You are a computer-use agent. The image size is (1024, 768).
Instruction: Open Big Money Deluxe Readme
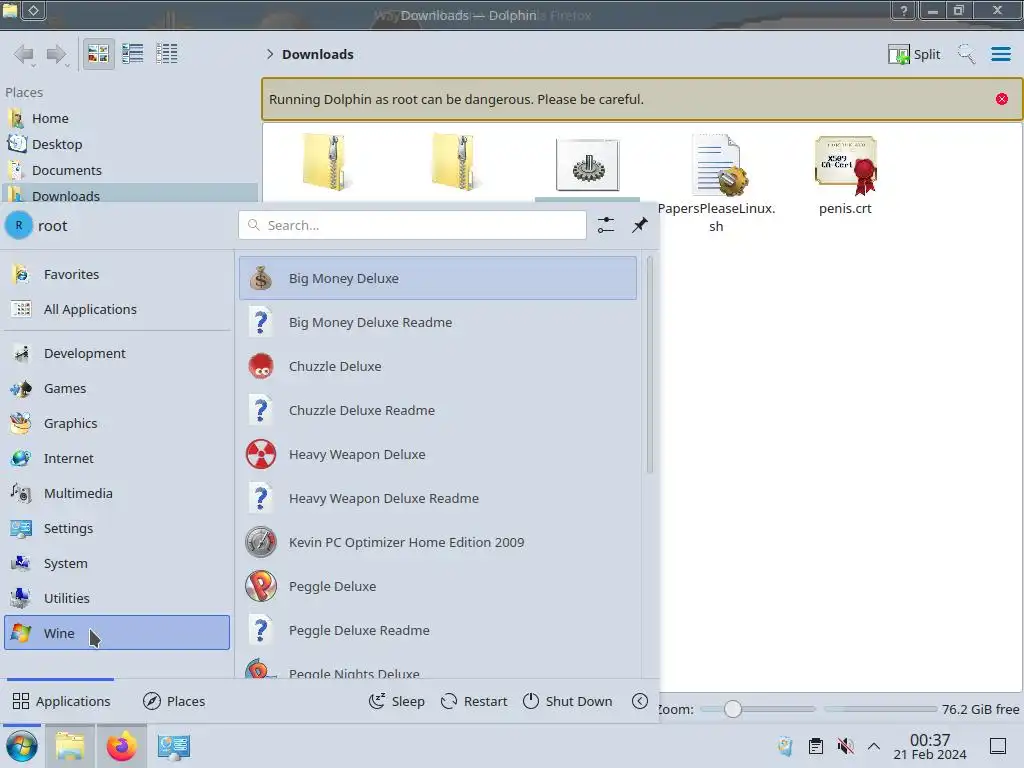coord(438,323)
